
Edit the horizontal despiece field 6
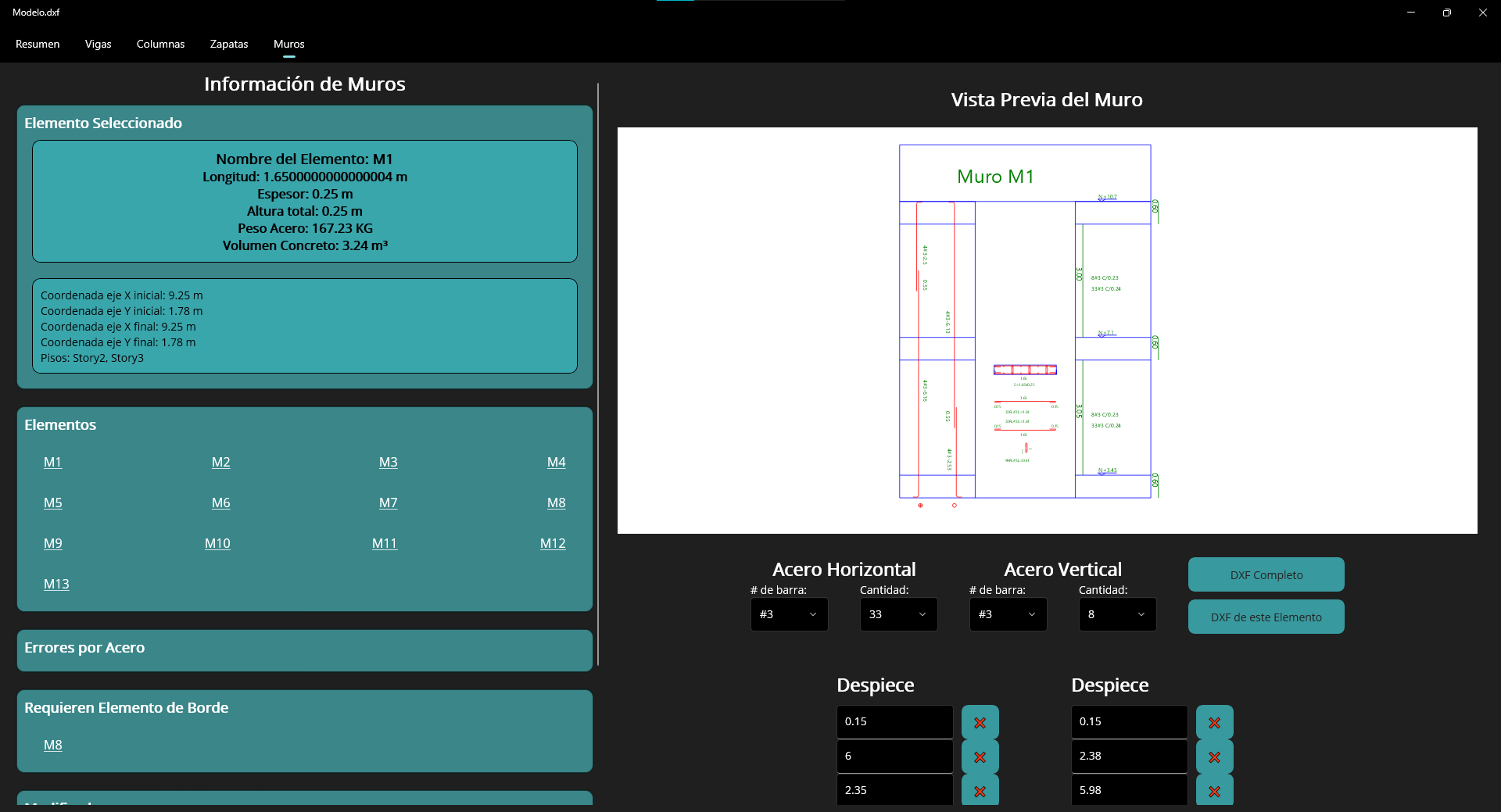[x=894, y=757]
